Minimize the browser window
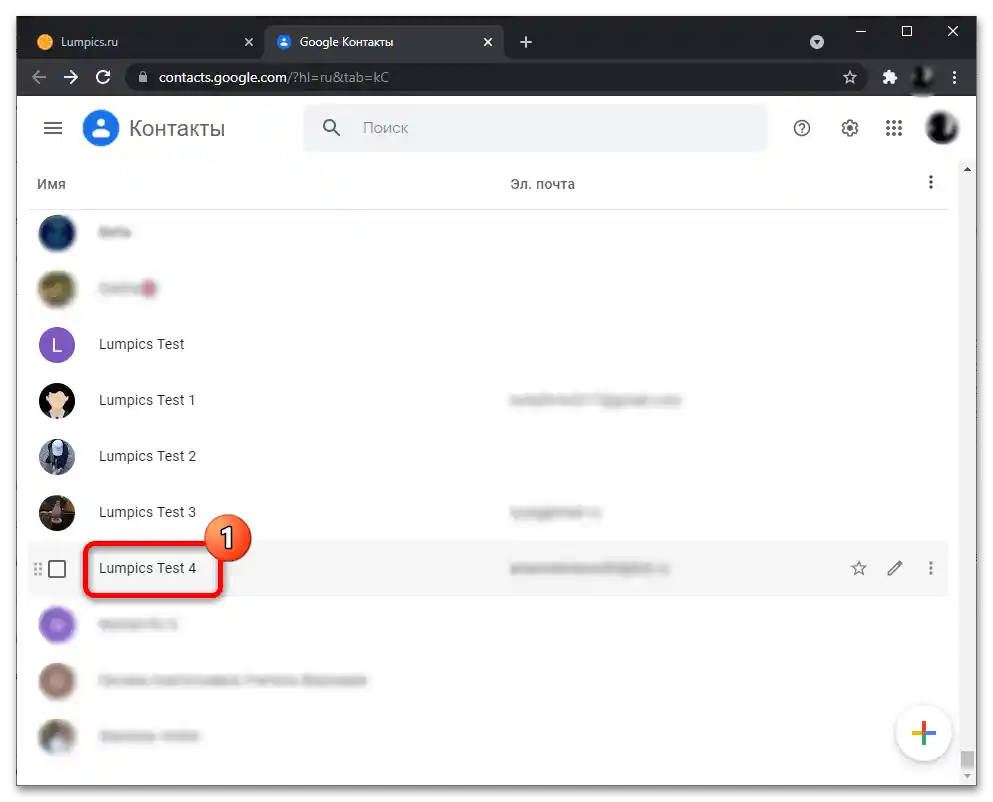This screenshot has height=802, width=993. pos(861,31)
